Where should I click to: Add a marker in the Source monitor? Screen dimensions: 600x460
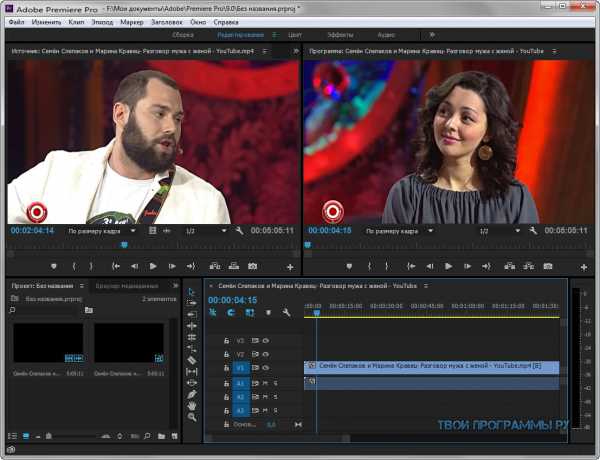click(52, 266)
